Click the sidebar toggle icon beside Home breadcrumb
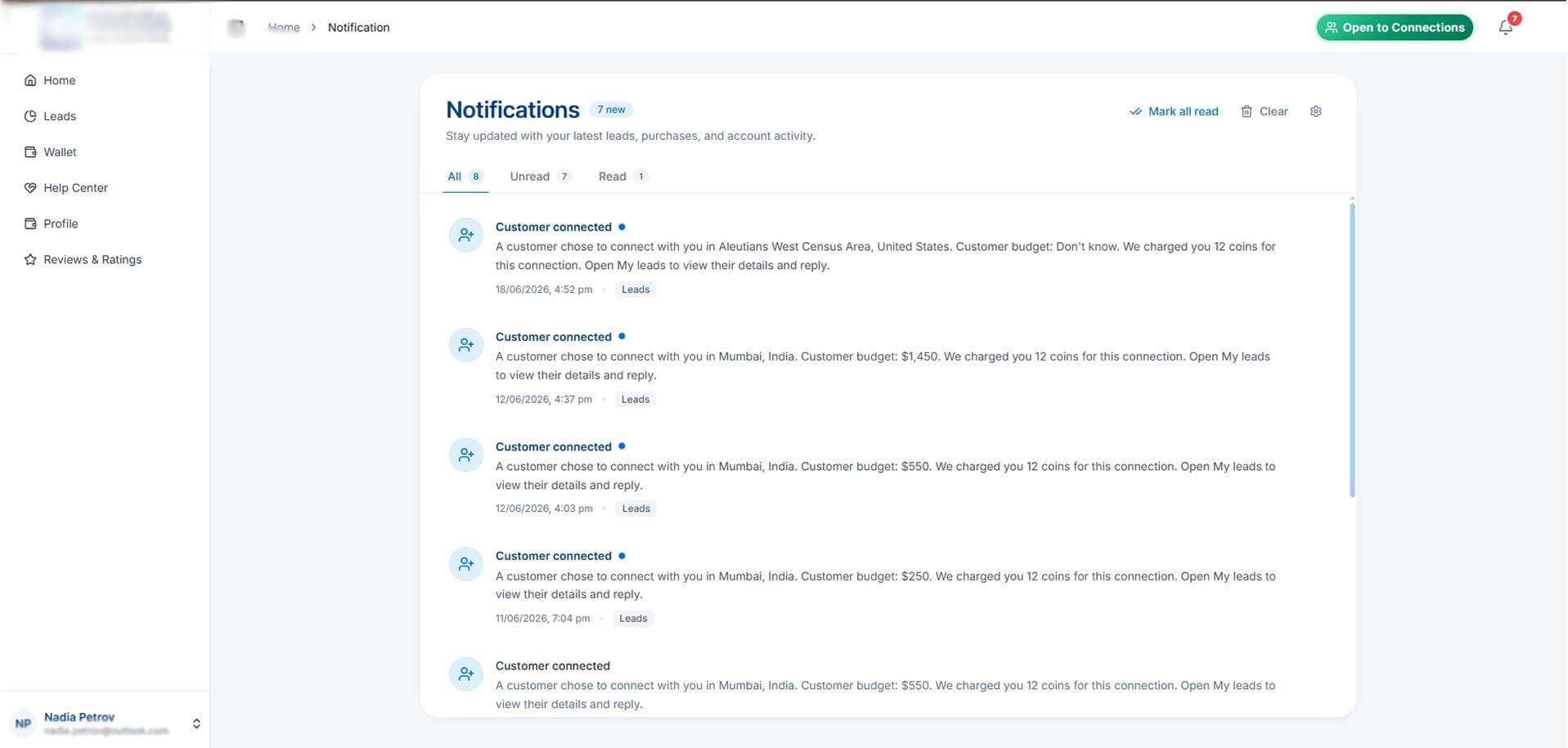Screen dimensions: 1568x748 tap(236, 28)
